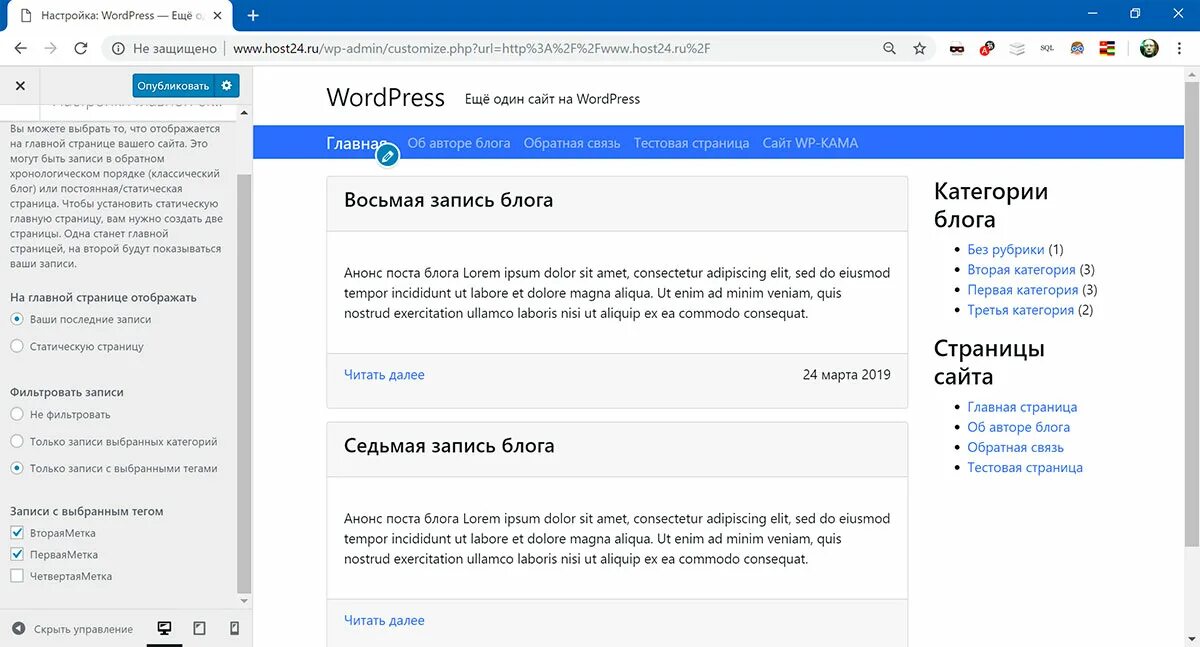Open the Chrome profile avatar

click(1149, 48)
